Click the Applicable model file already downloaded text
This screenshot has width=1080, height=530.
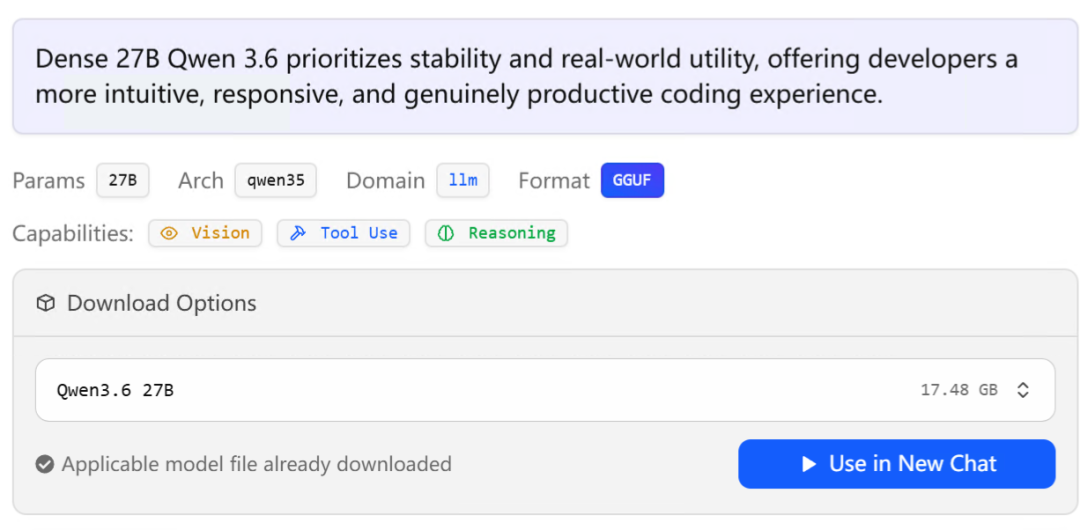point(256,464)
